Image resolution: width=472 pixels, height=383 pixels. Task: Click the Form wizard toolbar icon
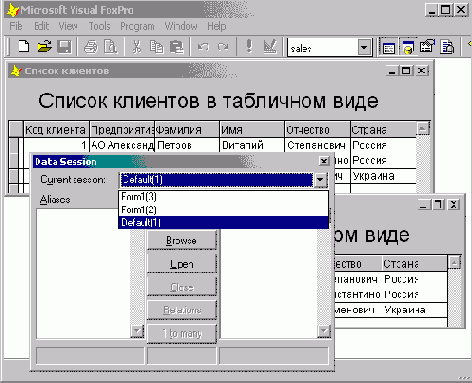pos(427,47)
